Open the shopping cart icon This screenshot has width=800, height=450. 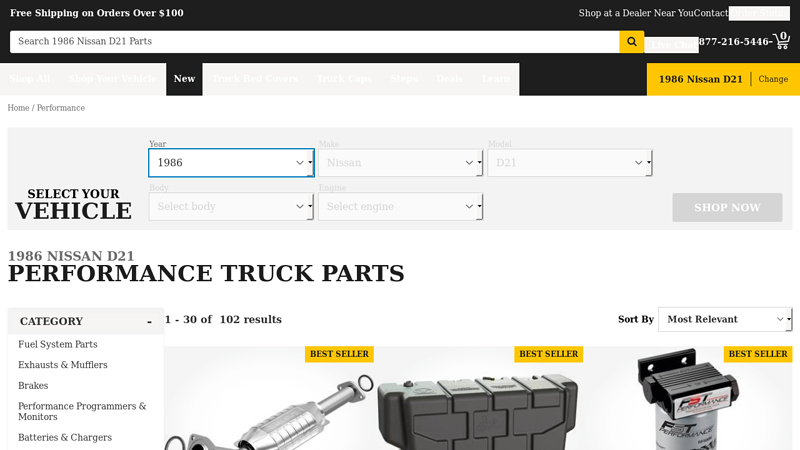click(x=782, y=41)
